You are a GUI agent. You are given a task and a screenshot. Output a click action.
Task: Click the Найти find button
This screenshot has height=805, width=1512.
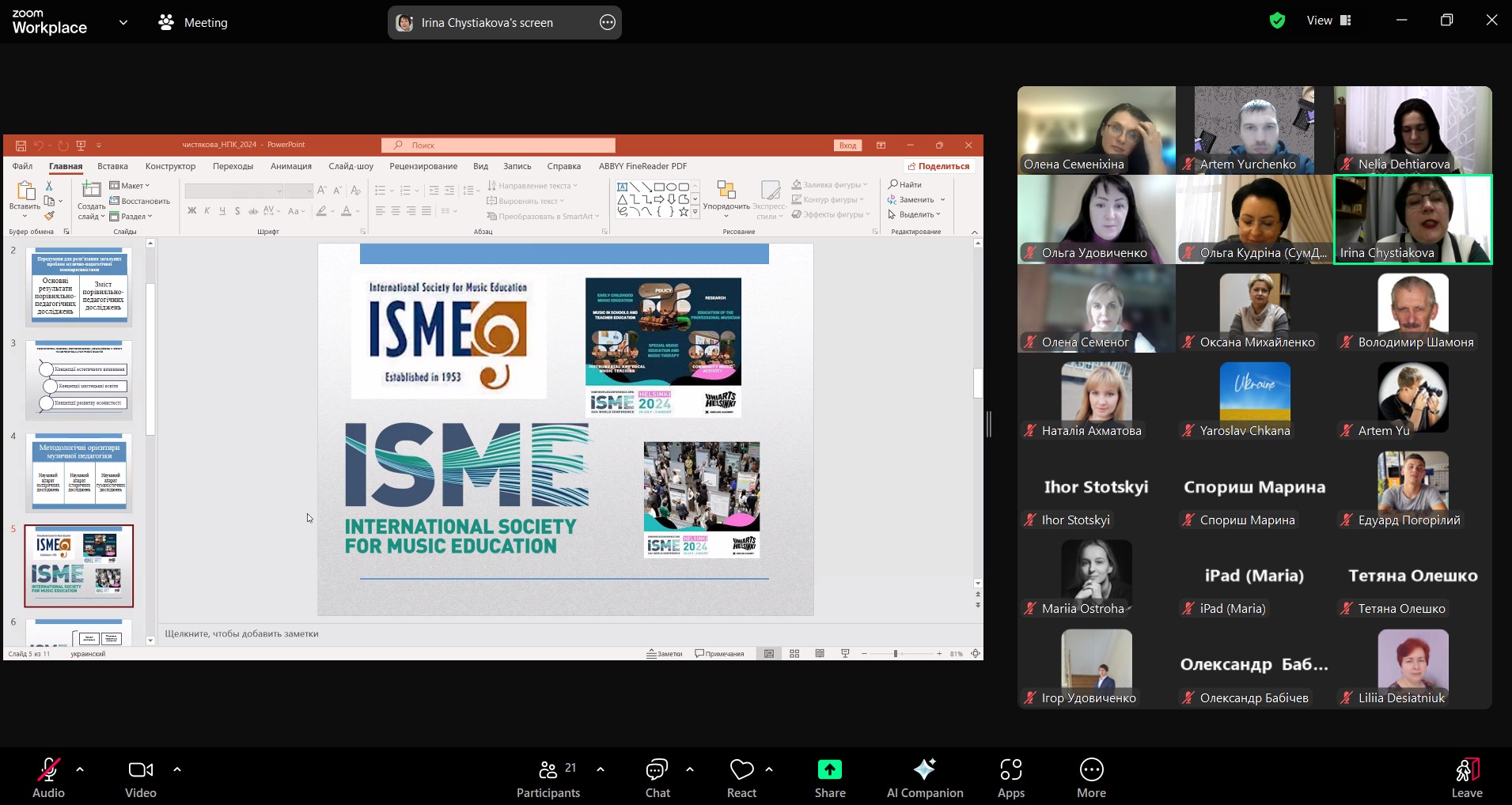click(x=905, y=184)
